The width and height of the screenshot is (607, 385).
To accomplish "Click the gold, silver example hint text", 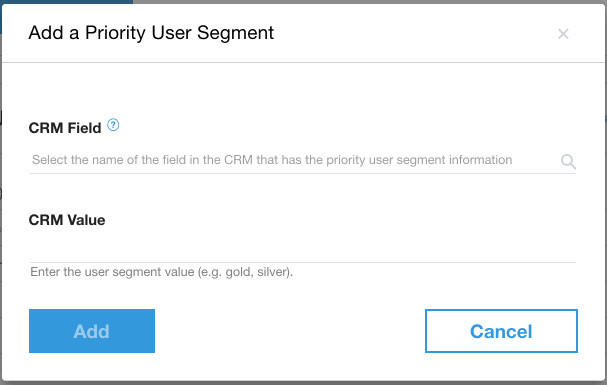I will coord(161,272).
